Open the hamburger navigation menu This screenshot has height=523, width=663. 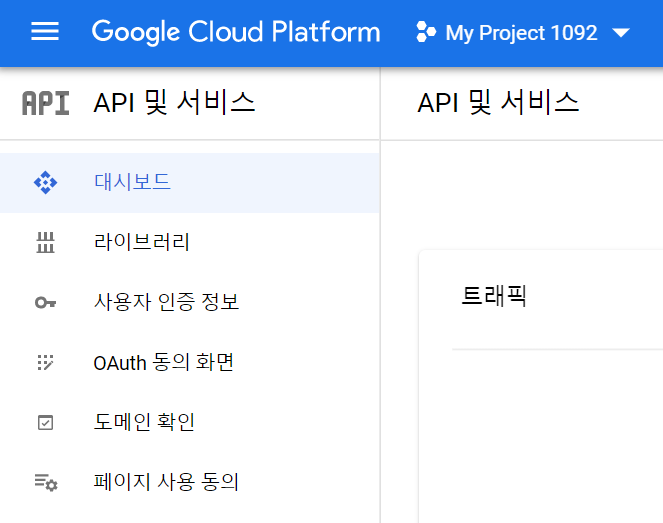click(45, 32)
